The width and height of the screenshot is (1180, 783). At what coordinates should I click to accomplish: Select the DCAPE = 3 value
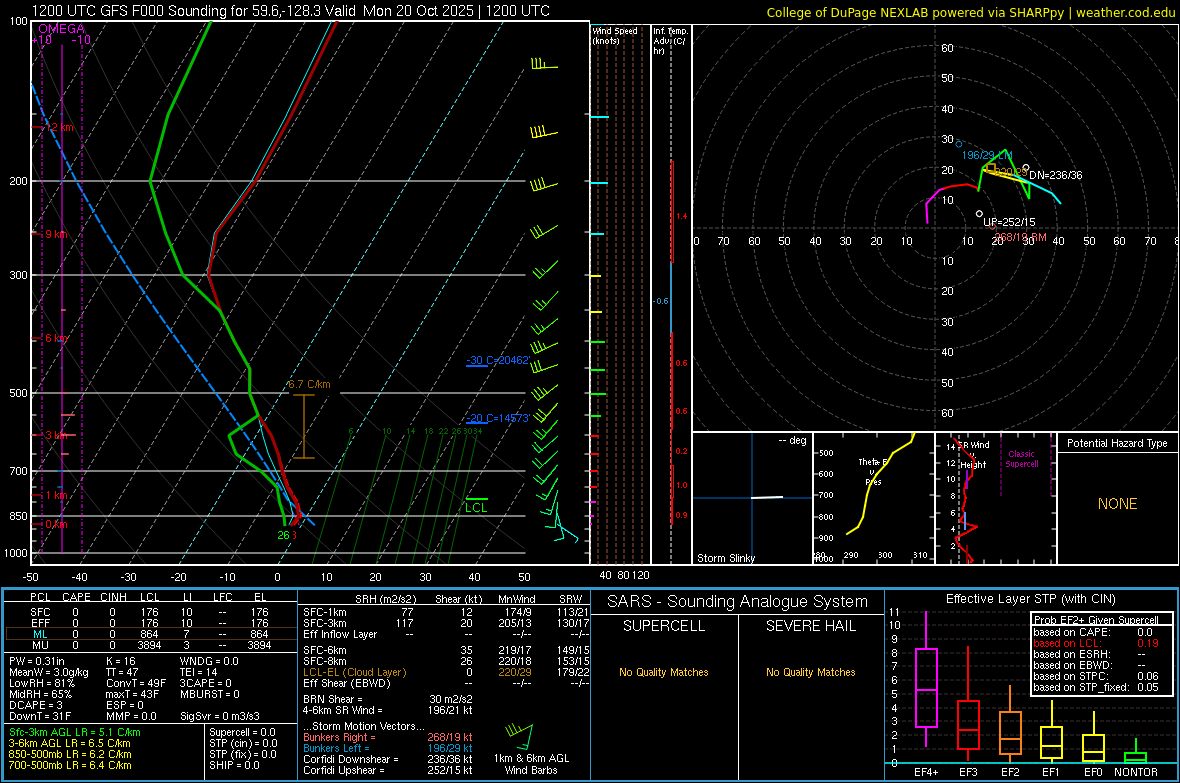[36, 705]
